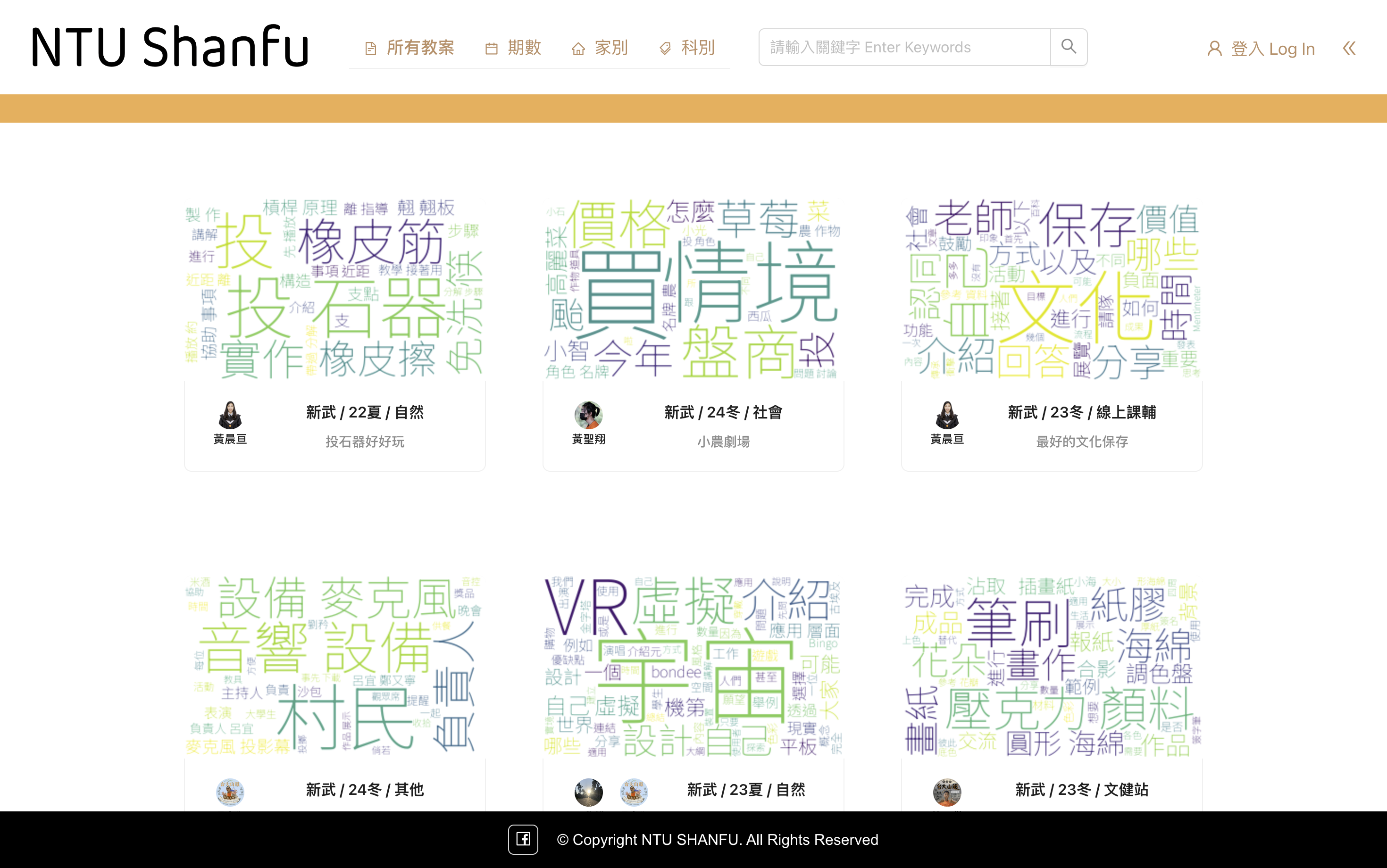
Task: Select the 所有教案 menu item
Action: 420,48
